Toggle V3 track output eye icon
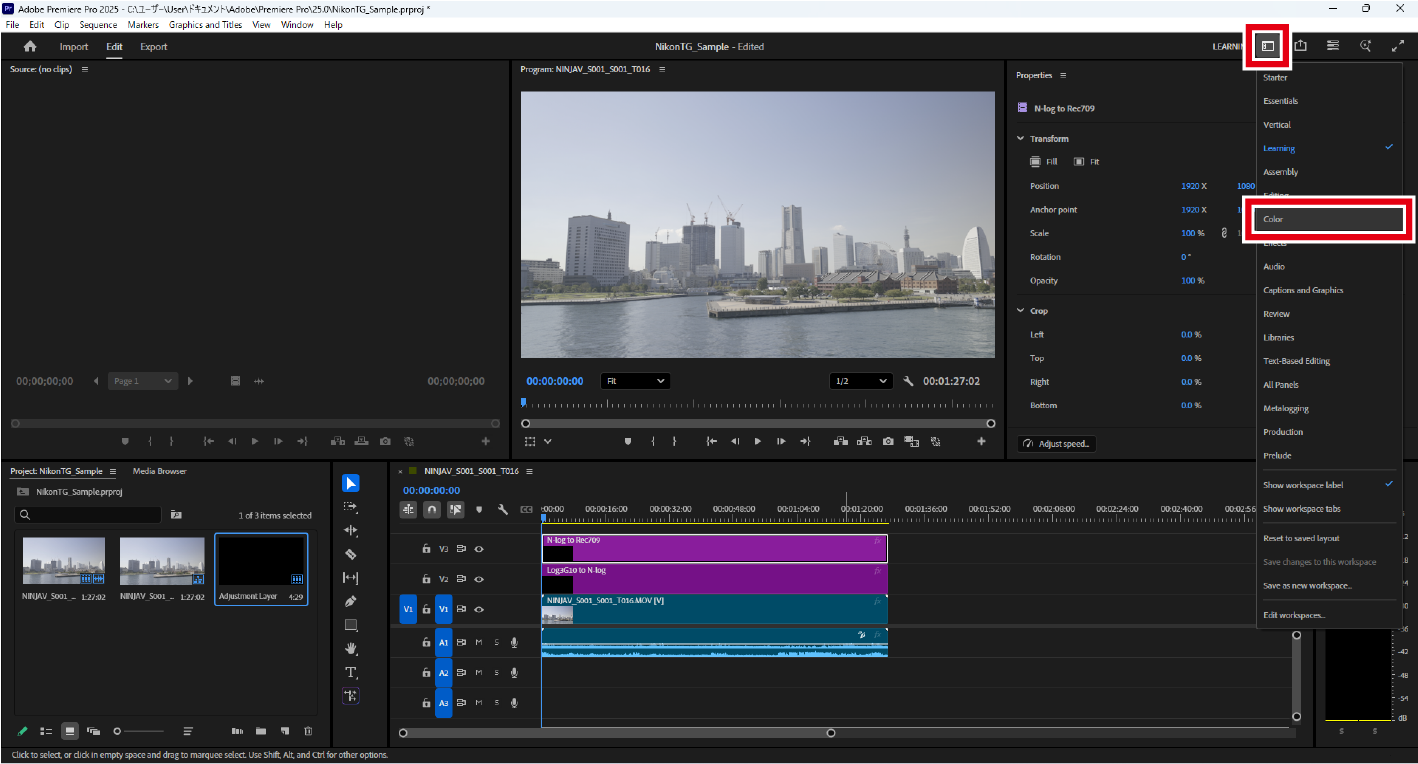The height and width of the screenshot is (764, 1418). [479, 549]
